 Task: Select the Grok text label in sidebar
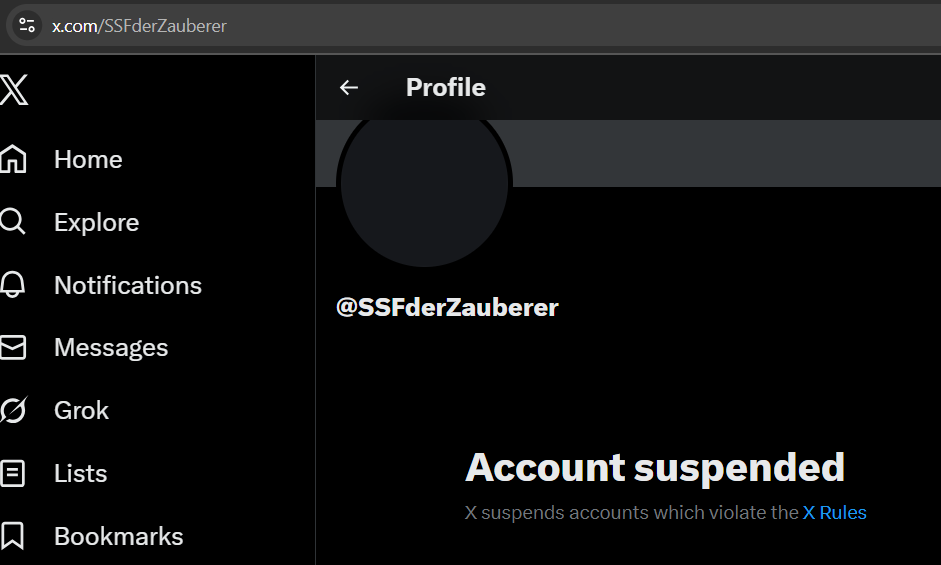81,410
